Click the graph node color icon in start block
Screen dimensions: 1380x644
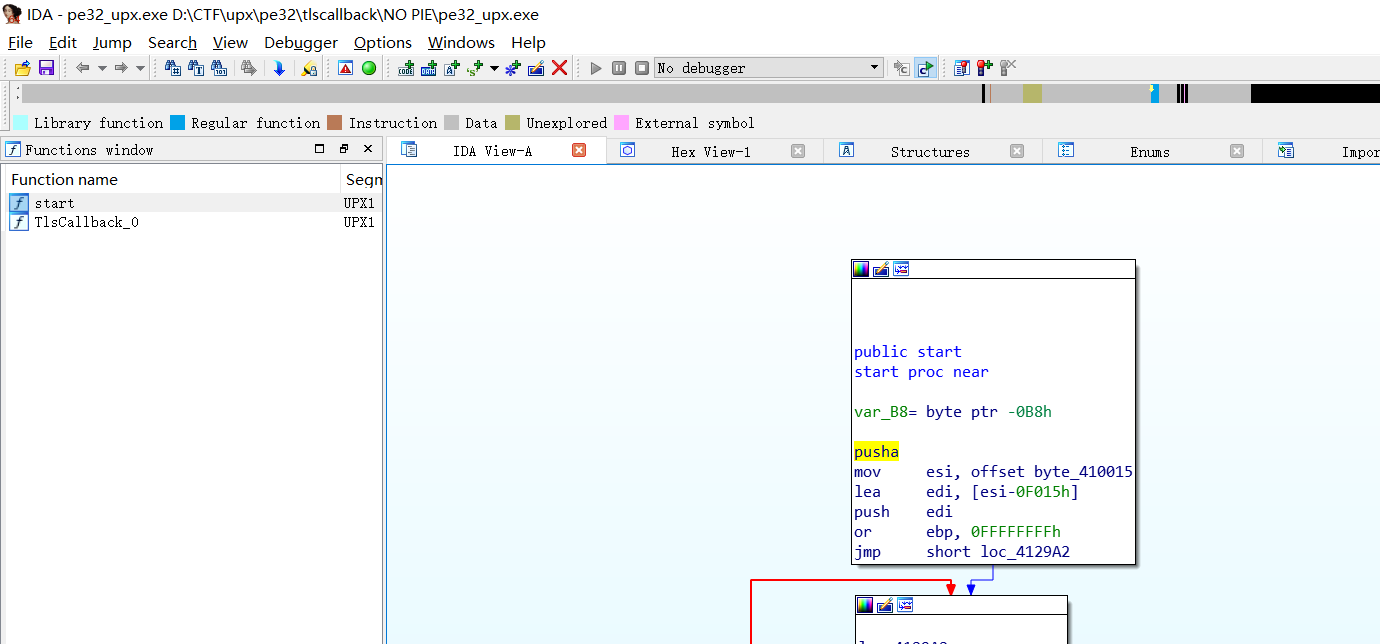click(861, 269)
